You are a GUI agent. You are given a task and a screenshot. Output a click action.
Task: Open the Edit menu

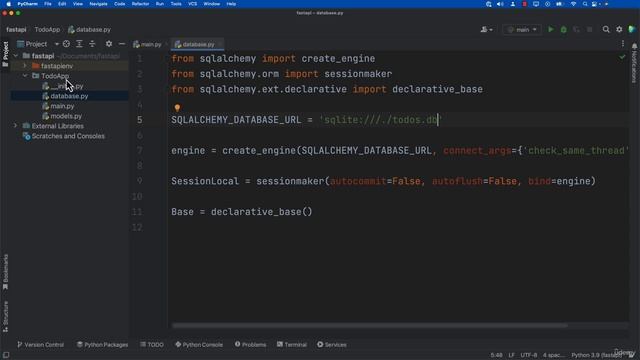click(62, 4)
